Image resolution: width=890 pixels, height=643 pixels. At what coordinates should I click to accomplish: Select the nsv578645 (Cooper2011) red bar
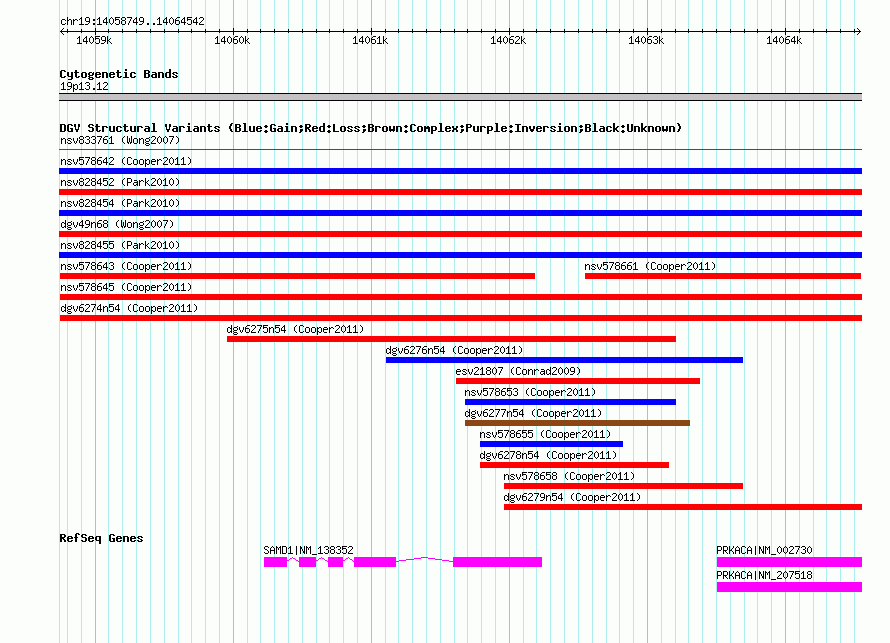(x=460, y=297)
